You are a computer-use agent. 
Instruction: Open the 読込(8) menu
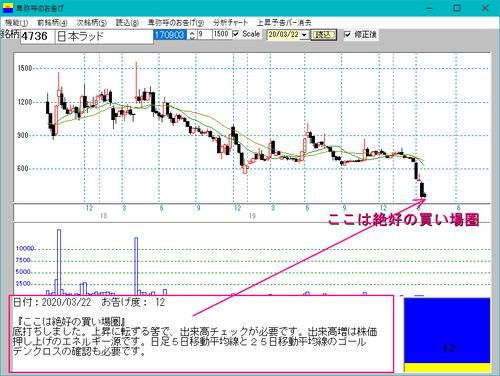pos(127,23)
